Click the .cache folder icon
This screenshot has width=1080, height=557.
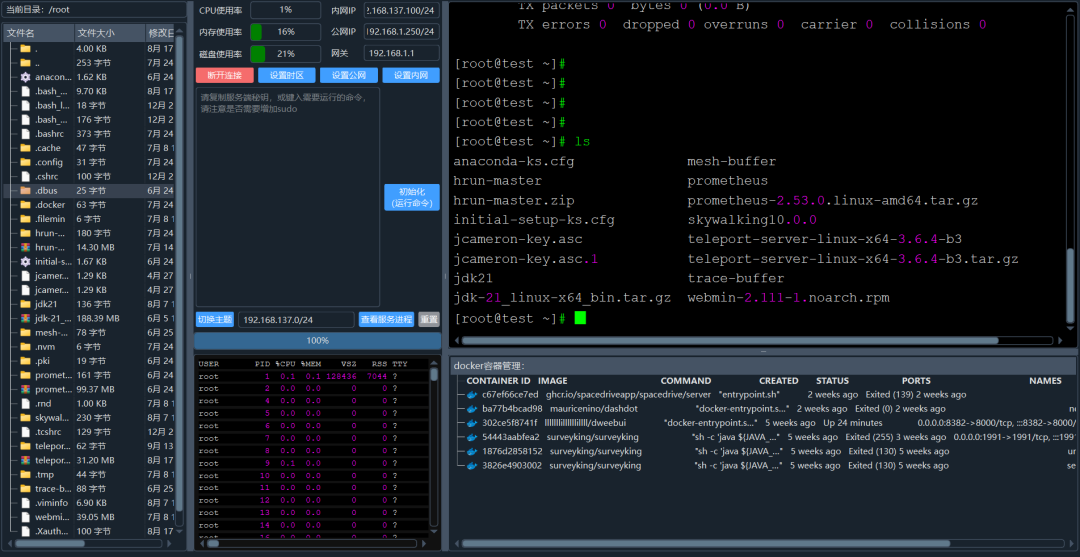pos(25,148)
